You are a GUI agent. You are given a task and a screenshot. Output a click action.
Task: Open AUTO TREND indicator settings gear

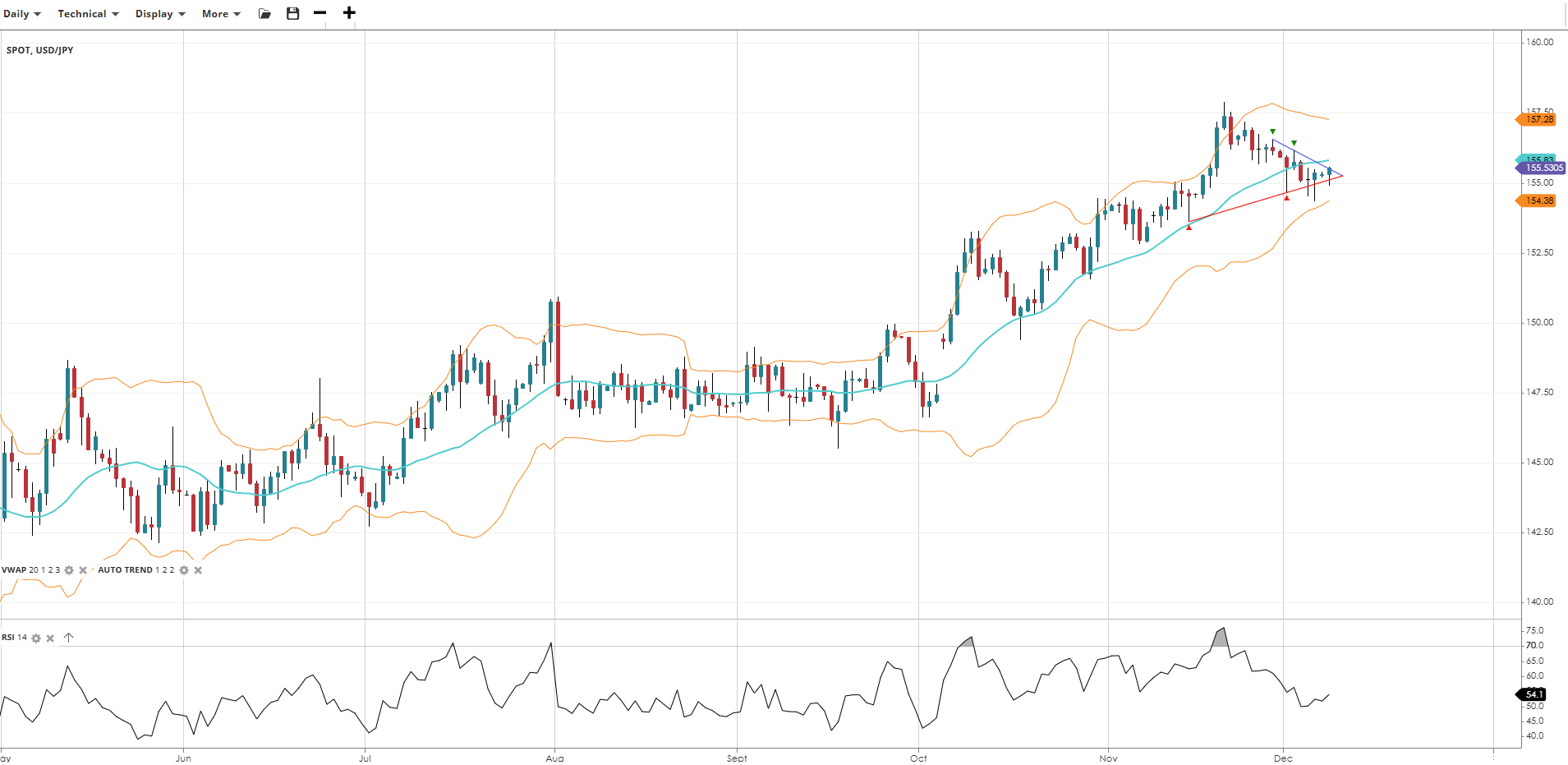pos(184,570)
